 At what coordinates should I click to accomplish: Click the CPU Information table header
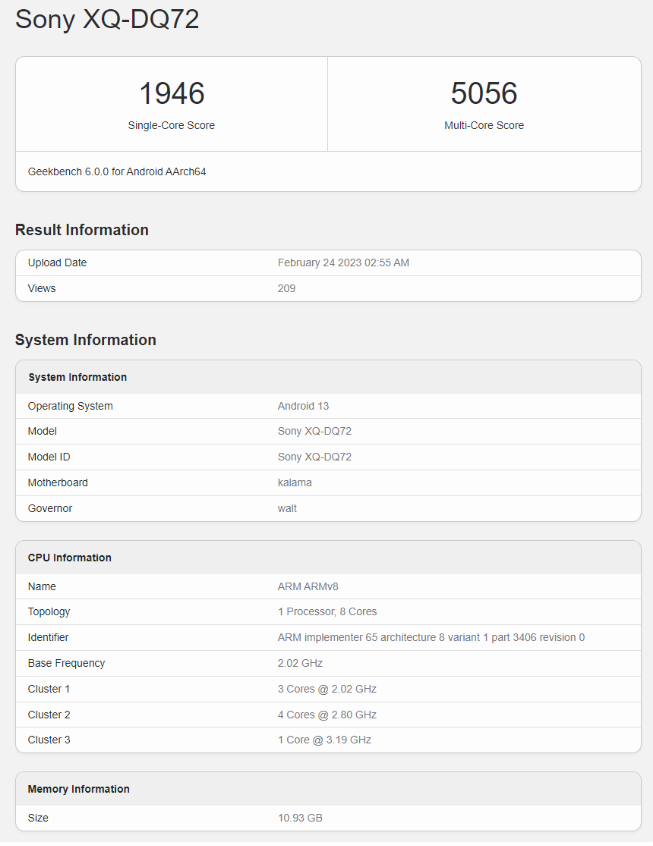tap(70, 558)
